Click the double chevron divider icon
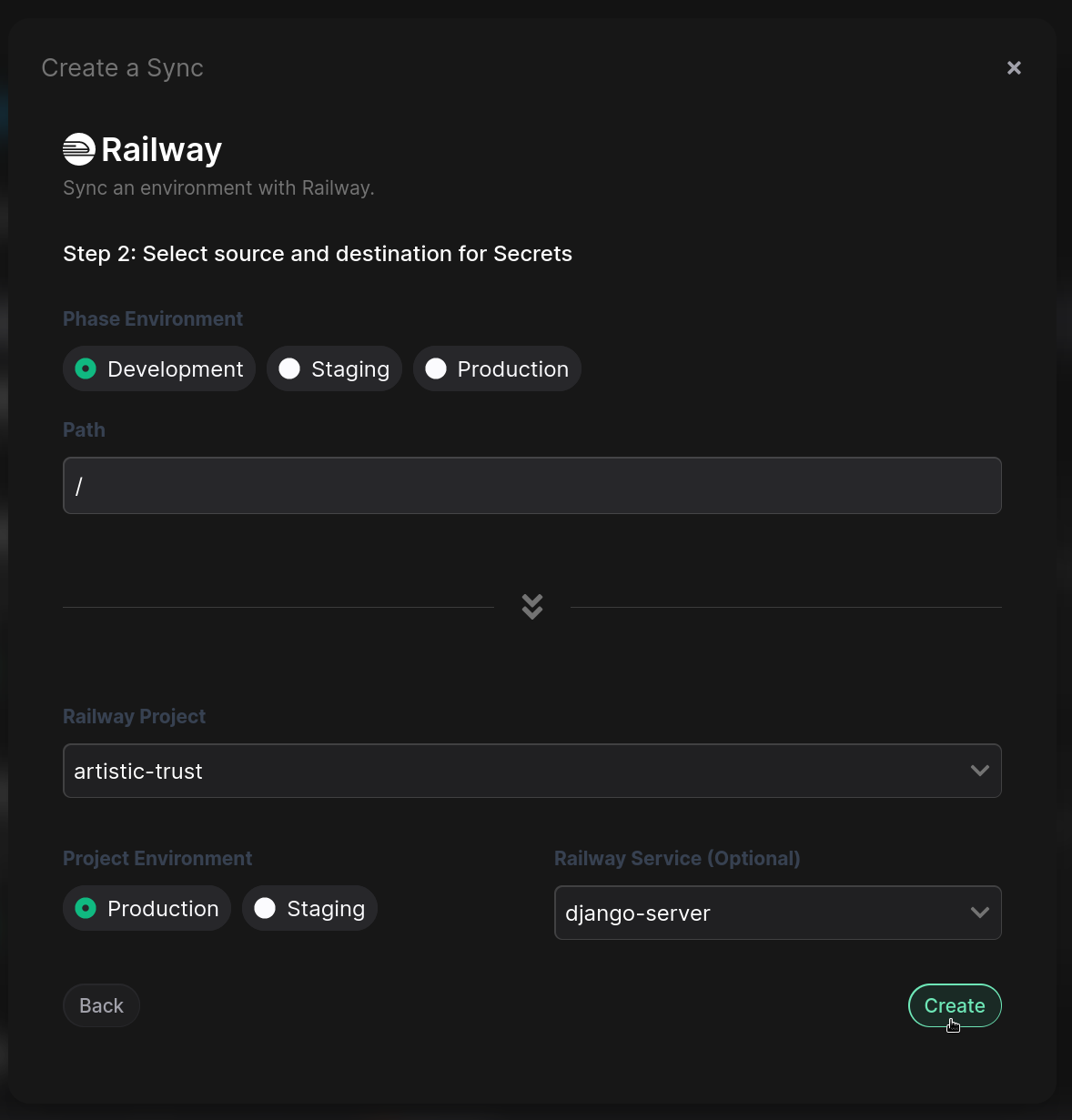Viewport: 1072px width, 1120px height. click(x=531, y=606)
